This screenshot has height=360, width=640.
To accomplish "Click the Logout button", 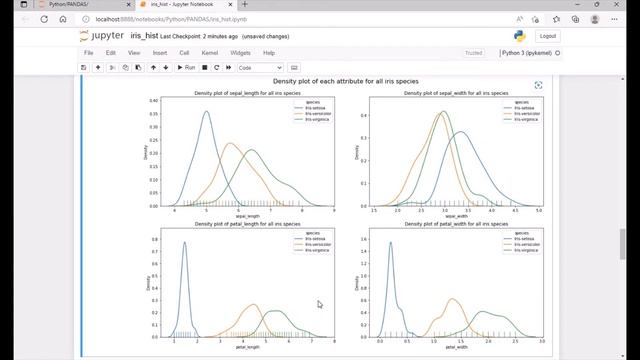I will (x=547, y=36).
